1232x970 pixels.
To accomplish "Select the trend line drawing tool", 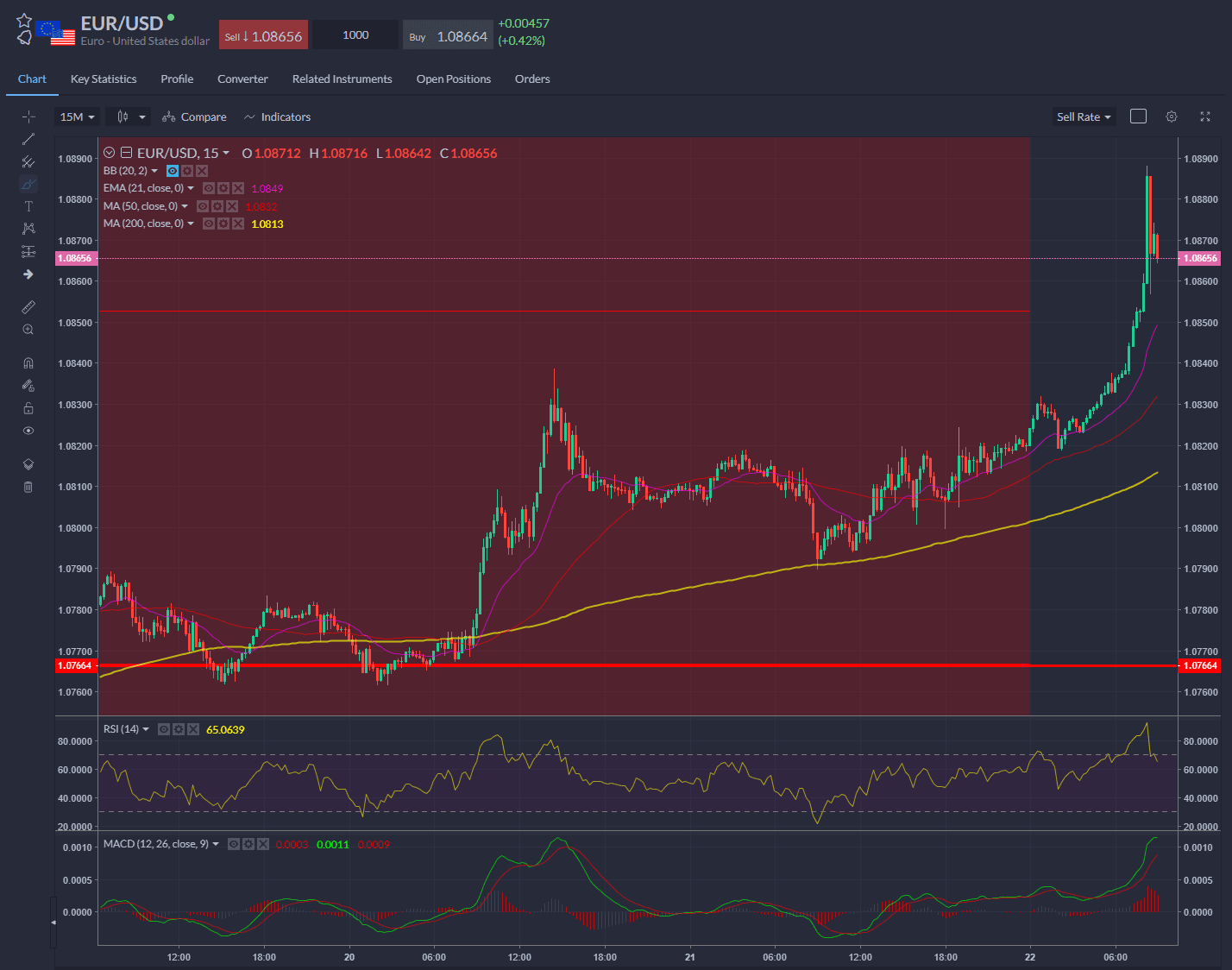I will click(x=28, y=139).
